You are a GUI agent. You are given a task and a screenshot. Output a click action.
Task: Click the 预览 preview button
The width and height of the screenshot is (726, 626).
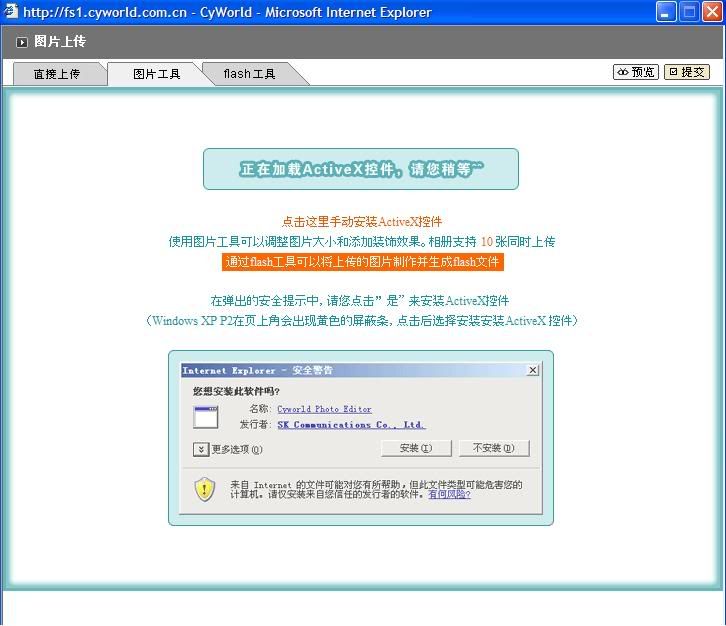(x=636, y=72)
